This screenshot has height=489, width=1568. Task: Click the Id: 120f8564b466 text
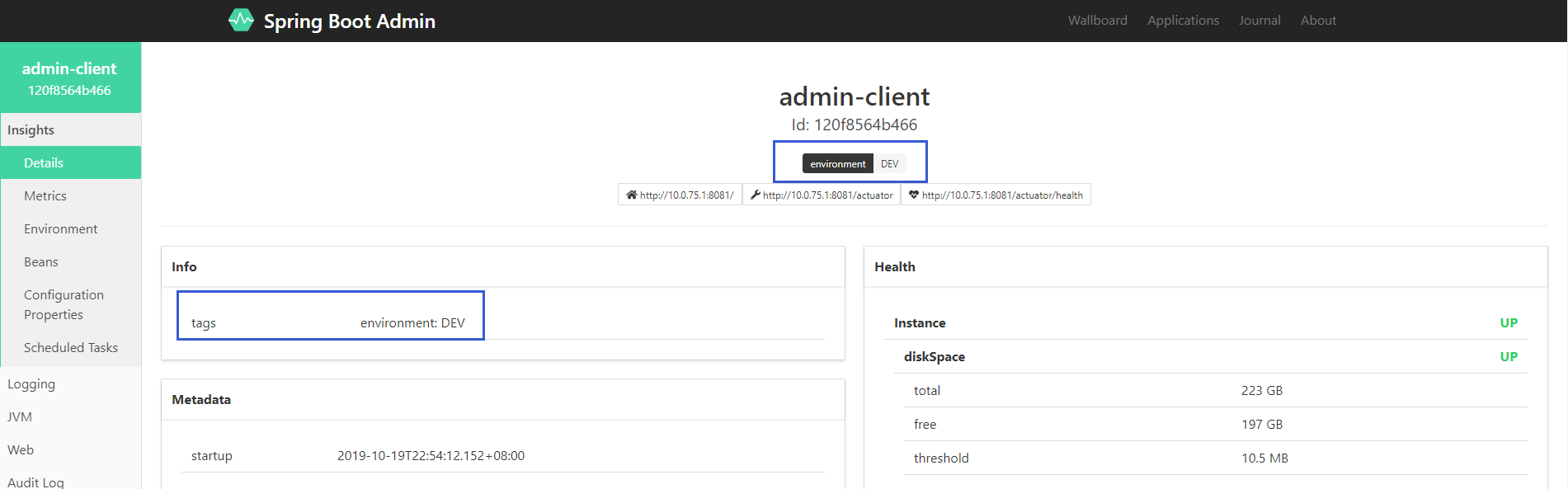[855, 125]
